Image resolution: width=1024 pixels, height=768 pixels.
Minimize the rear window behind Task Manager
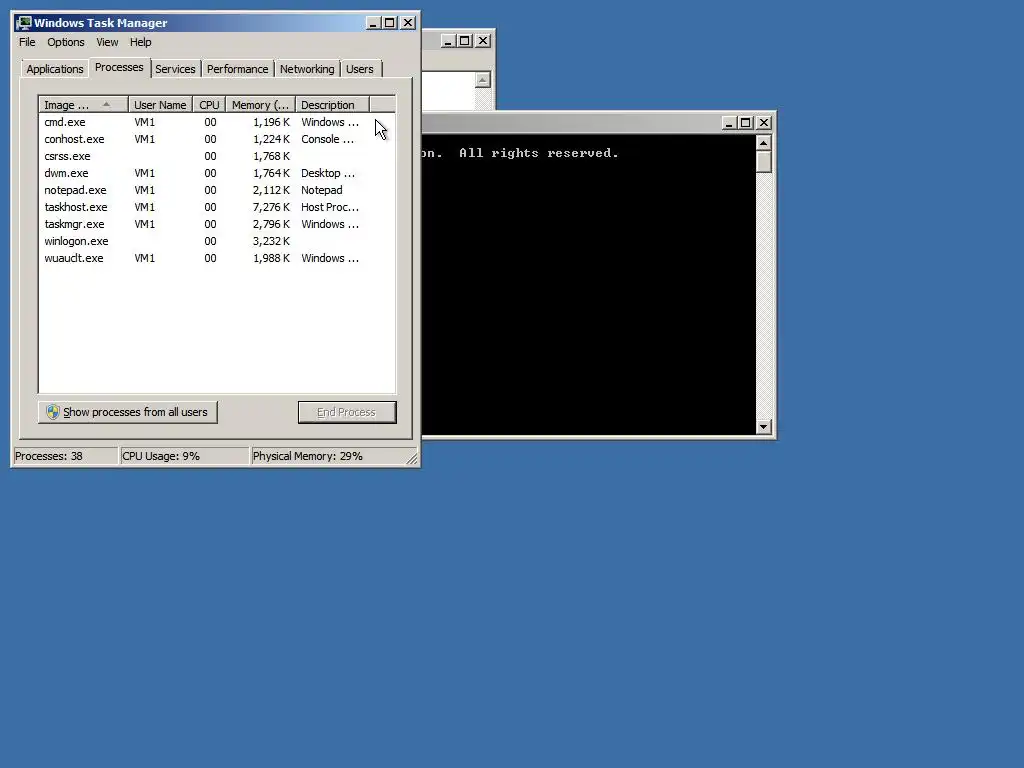coord(448,40)
